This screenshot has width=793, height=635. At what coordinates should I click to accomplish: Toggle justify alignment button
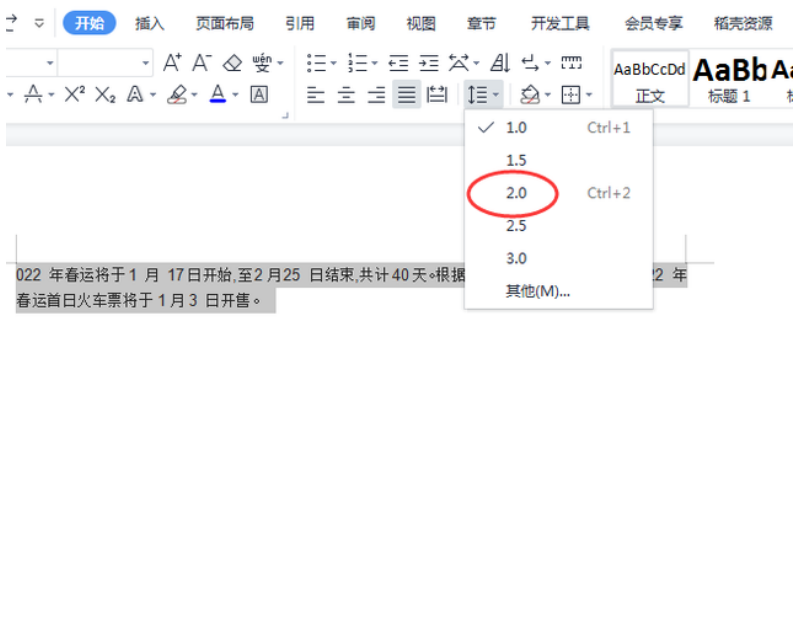(406, 95)
